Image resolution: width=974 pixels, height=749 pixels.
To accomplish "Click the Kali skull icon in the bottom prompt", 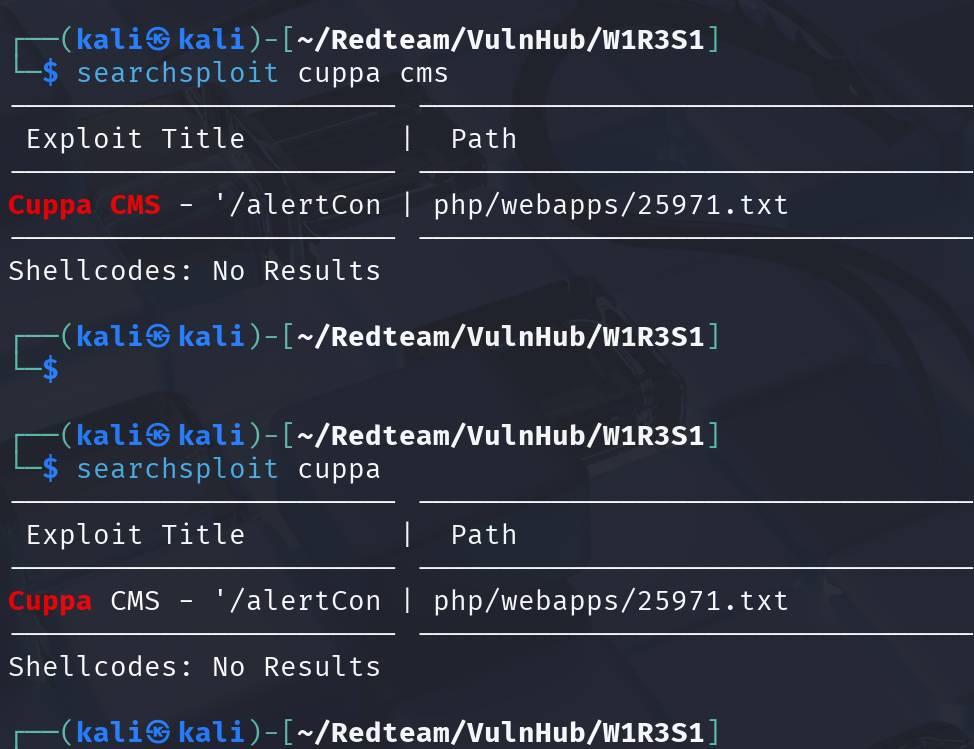I will pos(158,732).
